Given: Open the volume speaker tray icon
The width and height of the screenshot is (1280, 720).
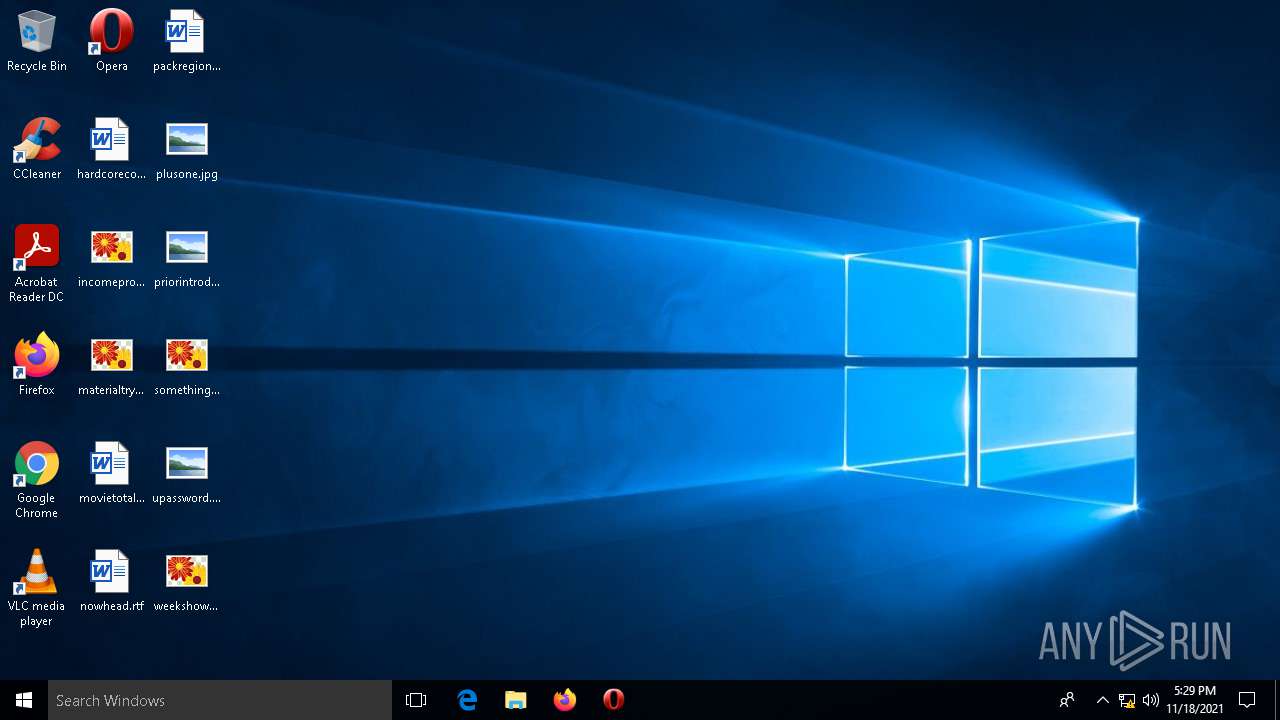Looking at the screenshot, I should tap(1151, 700).
